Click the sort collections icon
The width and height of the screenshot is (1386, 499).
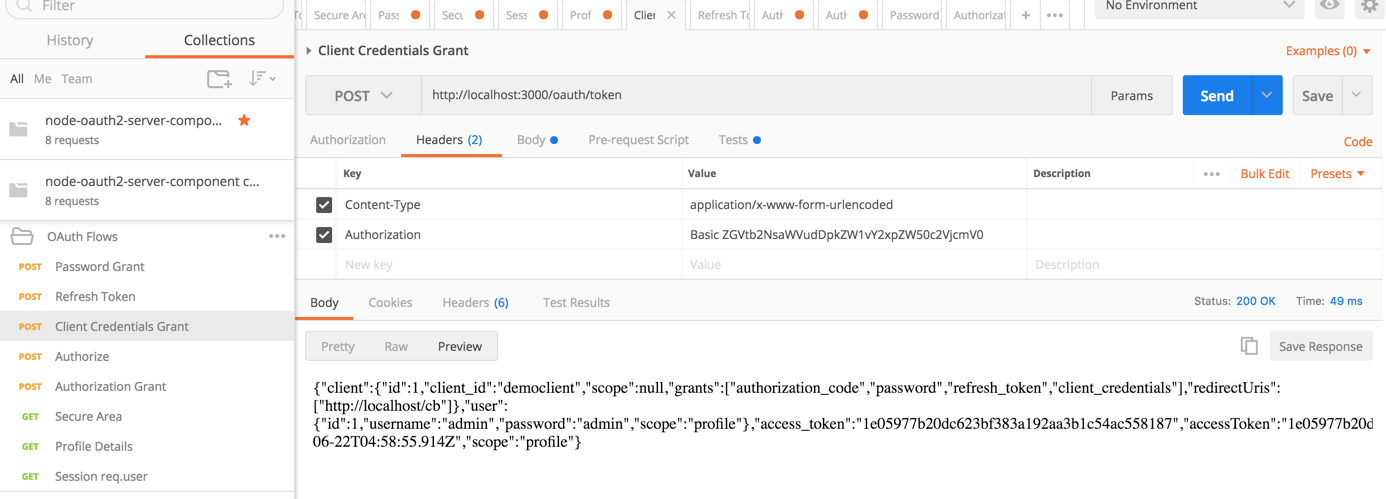point(262,78)
